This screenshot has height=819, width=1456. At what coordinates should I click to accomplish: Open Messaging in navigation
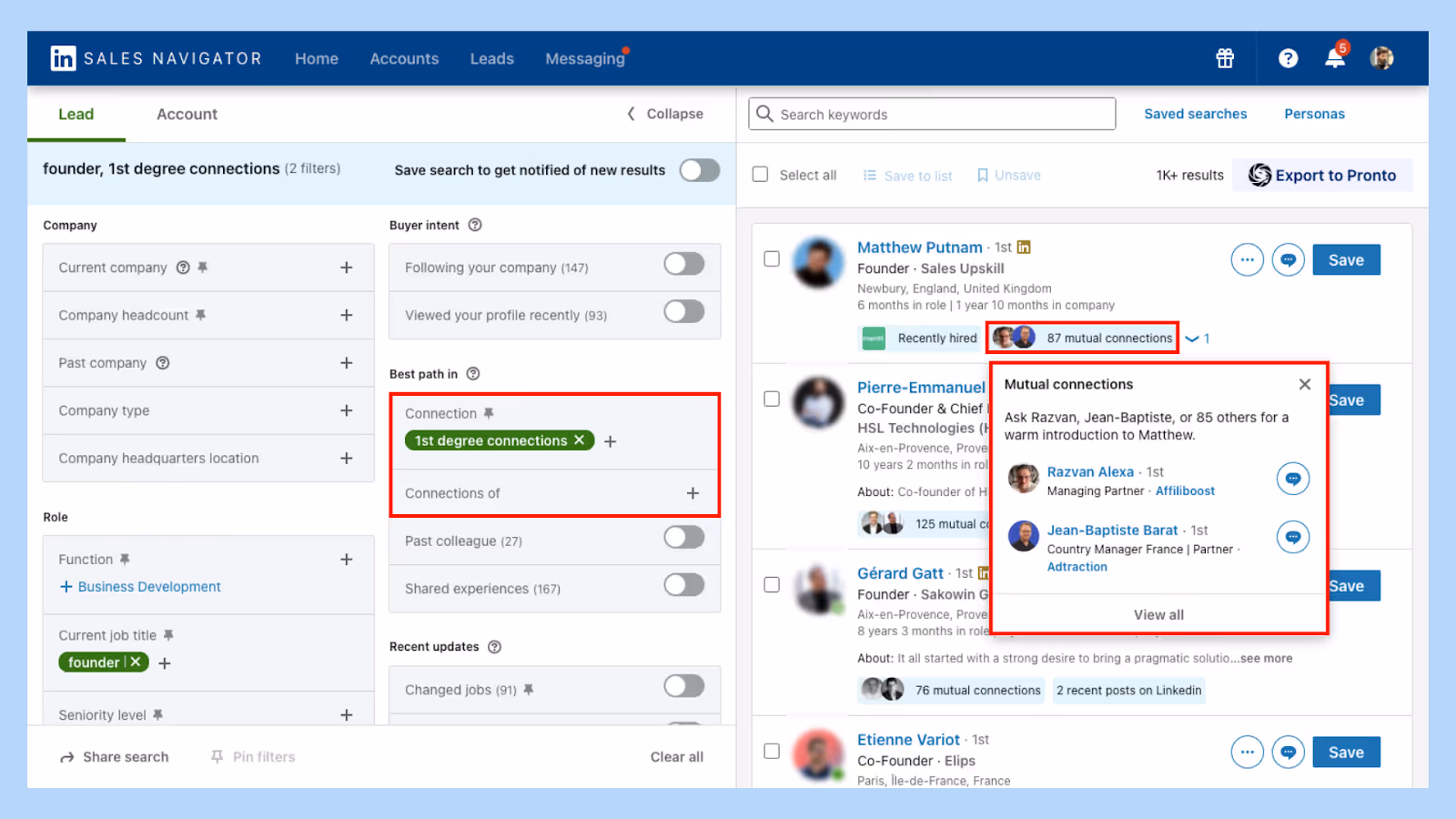(585, 58)
